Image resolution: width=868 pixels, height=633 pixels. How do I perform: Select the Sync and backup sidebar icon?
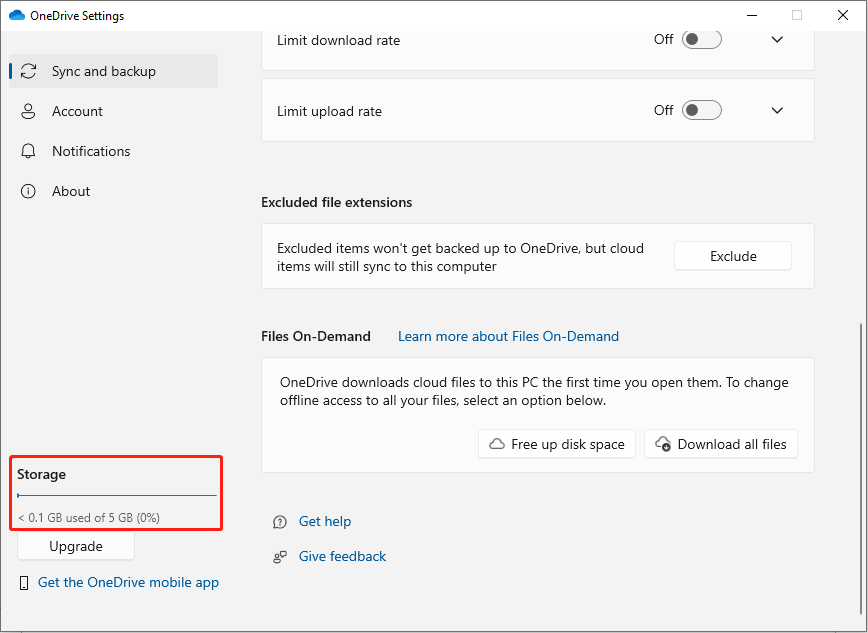29,71
